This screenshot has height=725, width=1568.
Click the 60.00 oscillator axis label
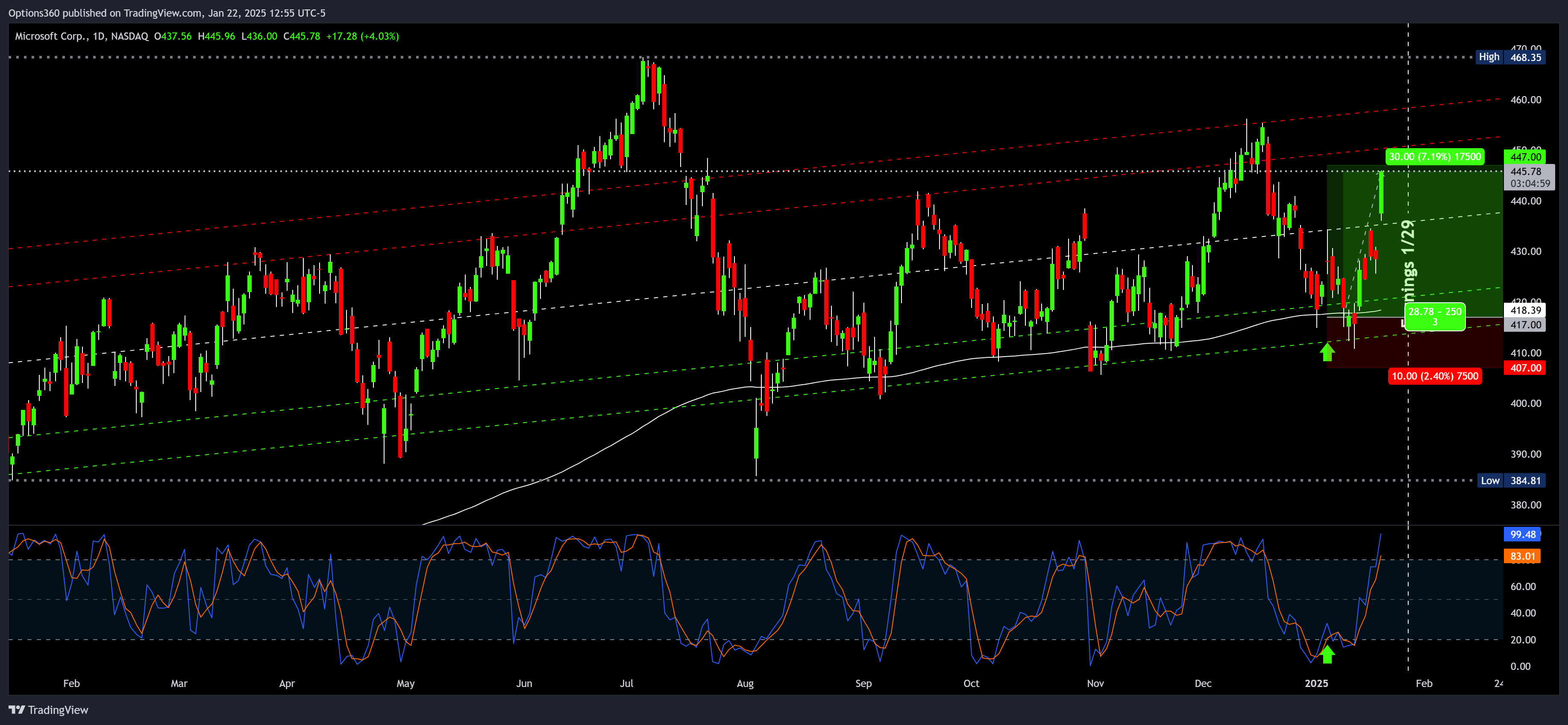click(1522, 586)
